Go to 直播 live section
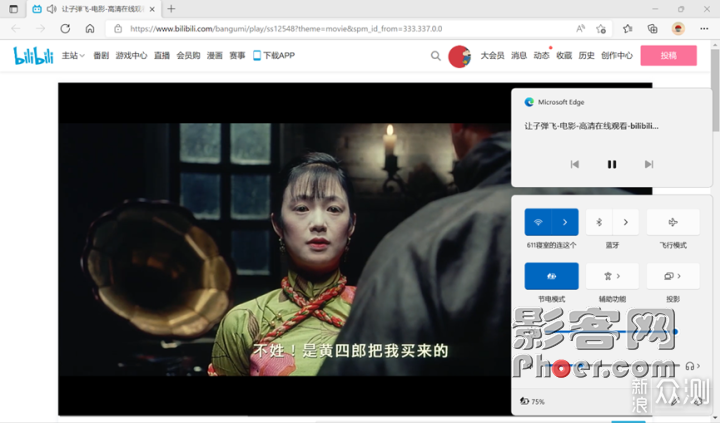720x423 pixels. (x=162, y=56)
